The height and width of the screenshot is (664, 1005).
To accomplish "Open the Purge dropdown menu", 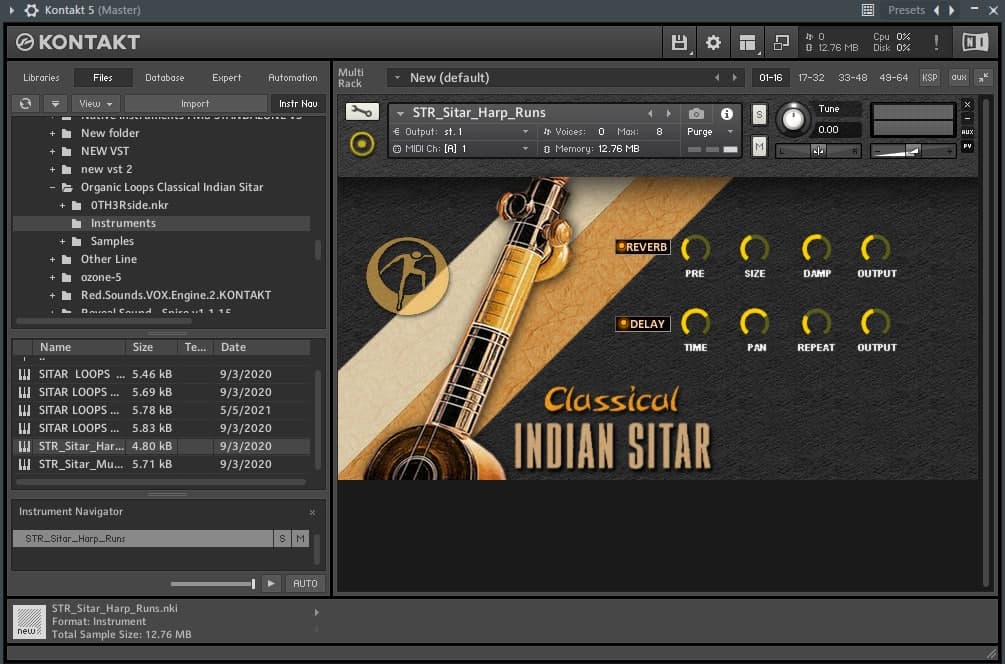I will pos(709,131).
